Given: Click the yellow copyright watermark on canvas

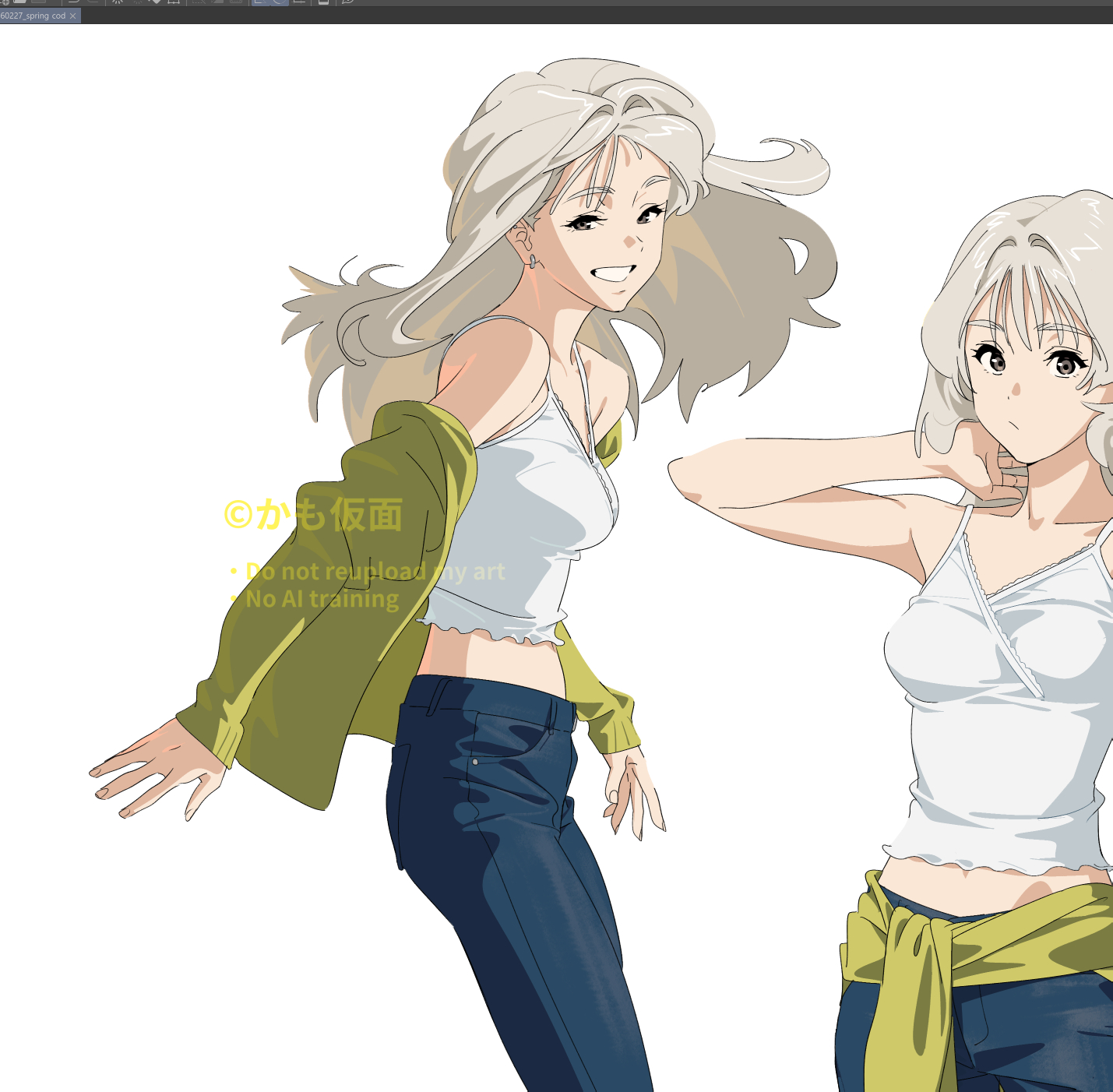Looking at the screenshot, I should [x=313, y=516].
